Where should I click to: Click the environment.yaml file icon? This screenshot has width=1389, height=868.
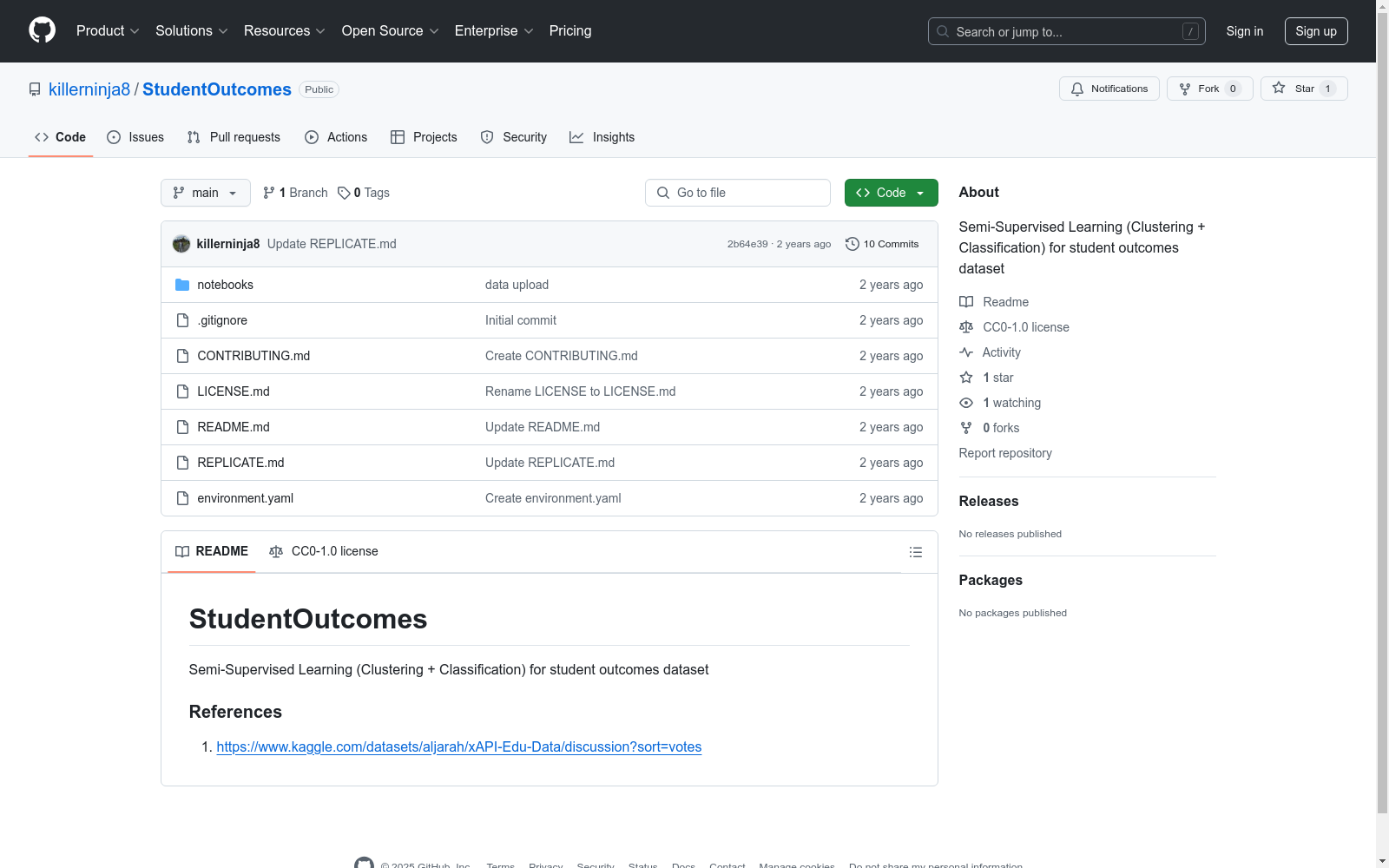click(x=182, y=498)
